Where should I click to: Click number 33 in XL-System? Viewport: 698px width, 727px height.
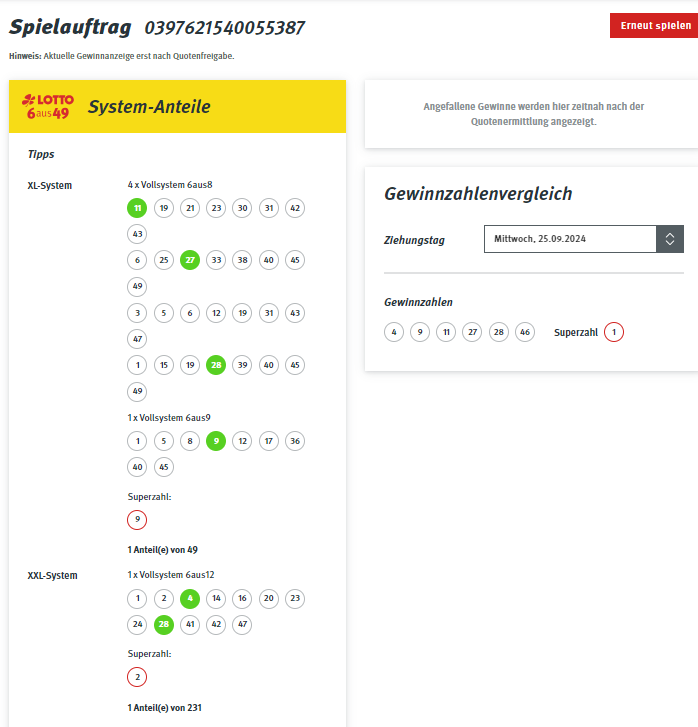pyautogui.click(x=216, y=260)
